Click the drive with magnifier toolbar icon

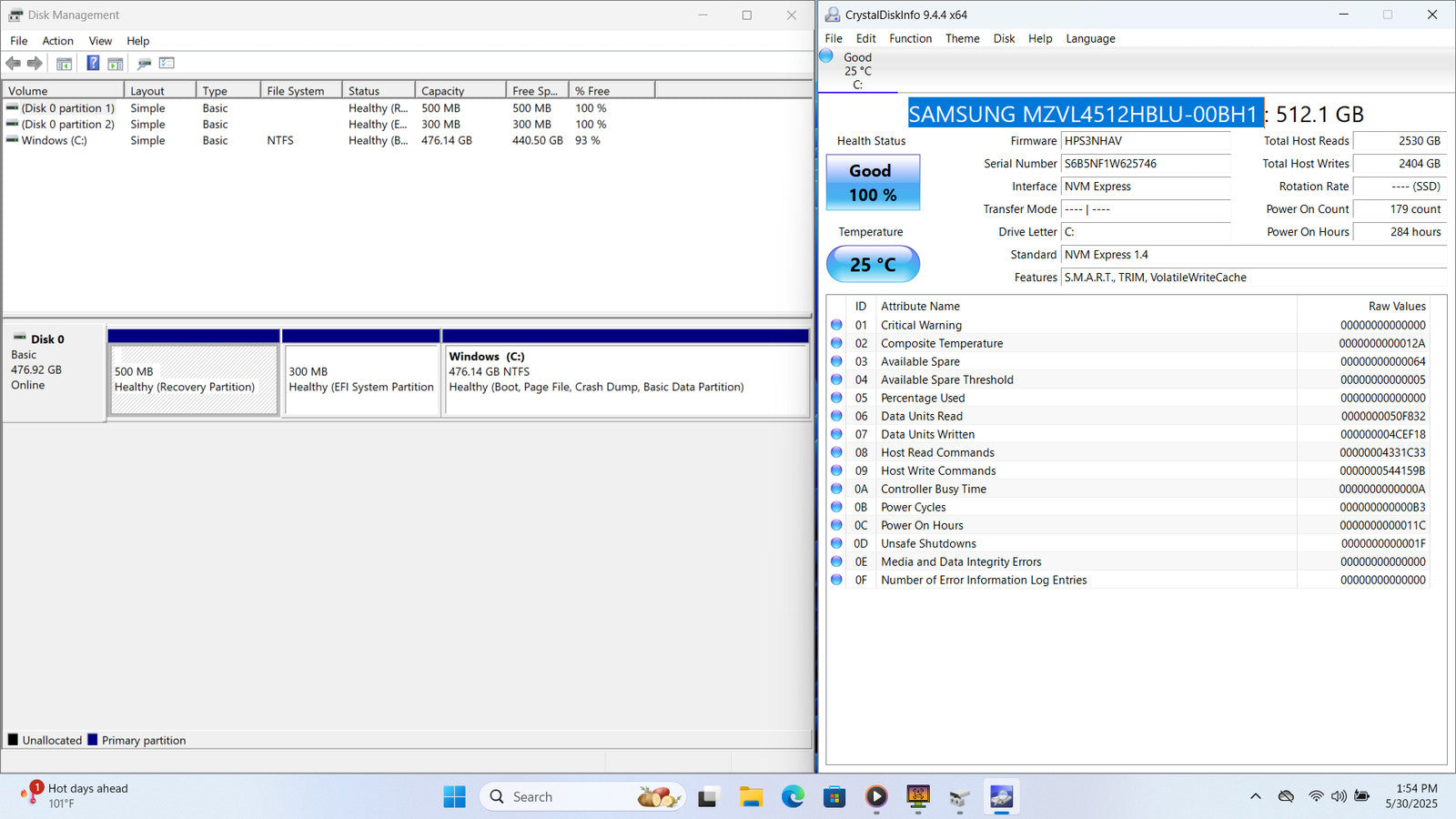(x=144, y=64)
